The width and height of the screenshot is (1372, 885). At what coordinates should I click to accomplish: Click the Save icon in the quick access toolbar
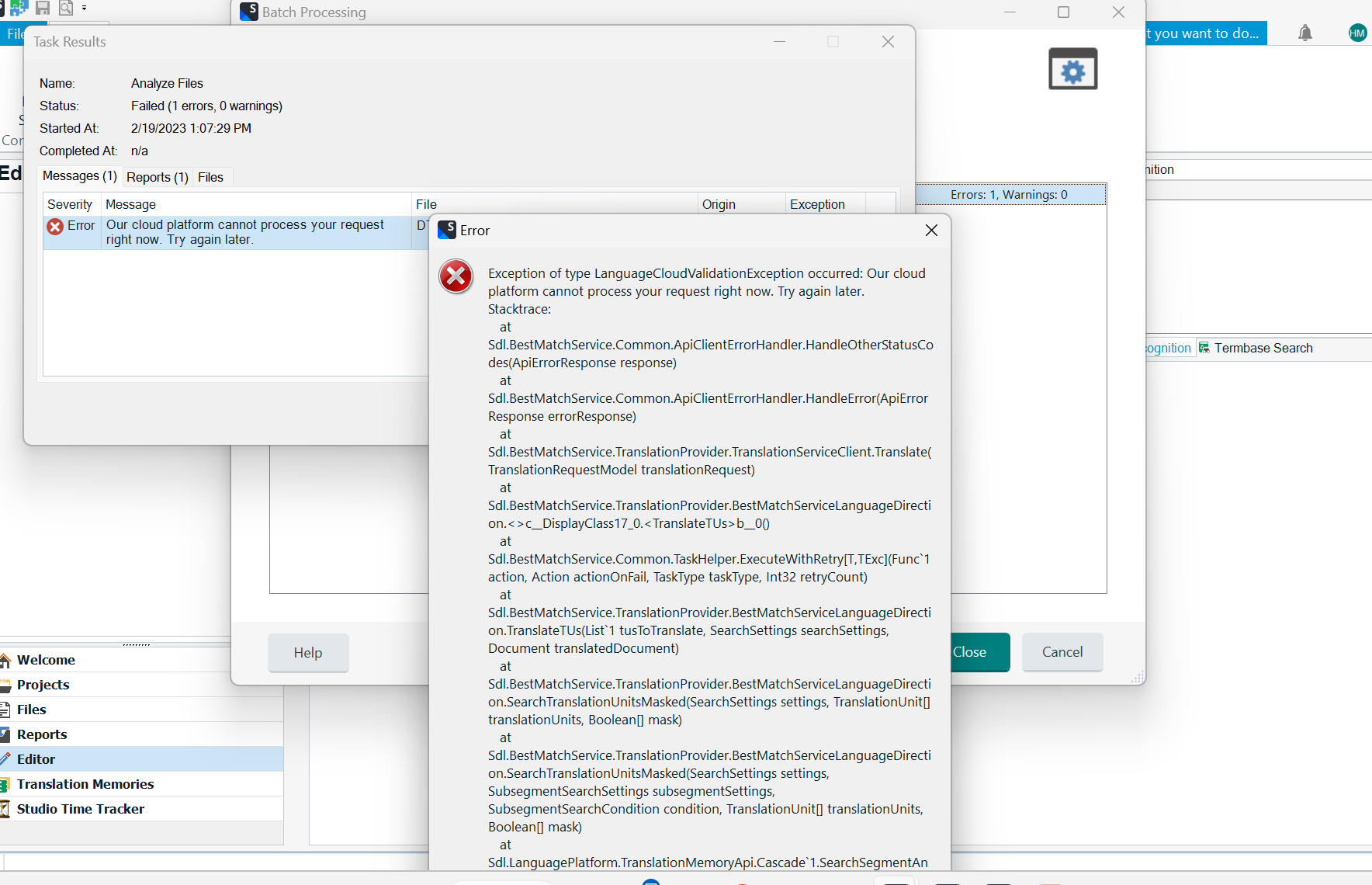point(43,8)
